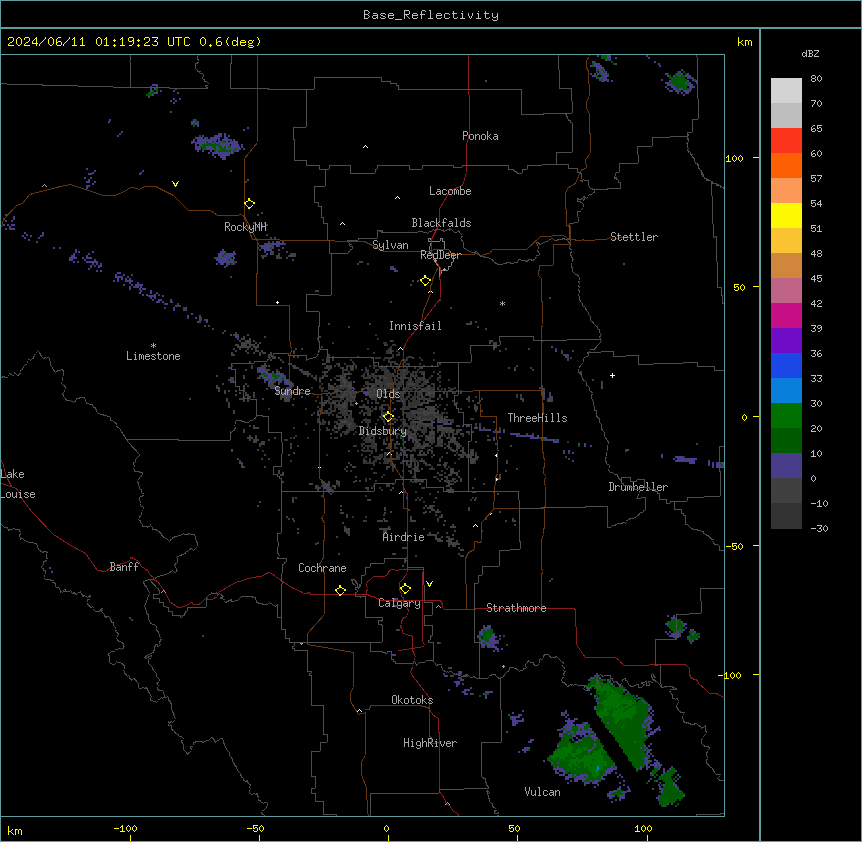This screenshot has width=862, height=842.
Task: Click the Sundre label
Action: coord(292,391)
